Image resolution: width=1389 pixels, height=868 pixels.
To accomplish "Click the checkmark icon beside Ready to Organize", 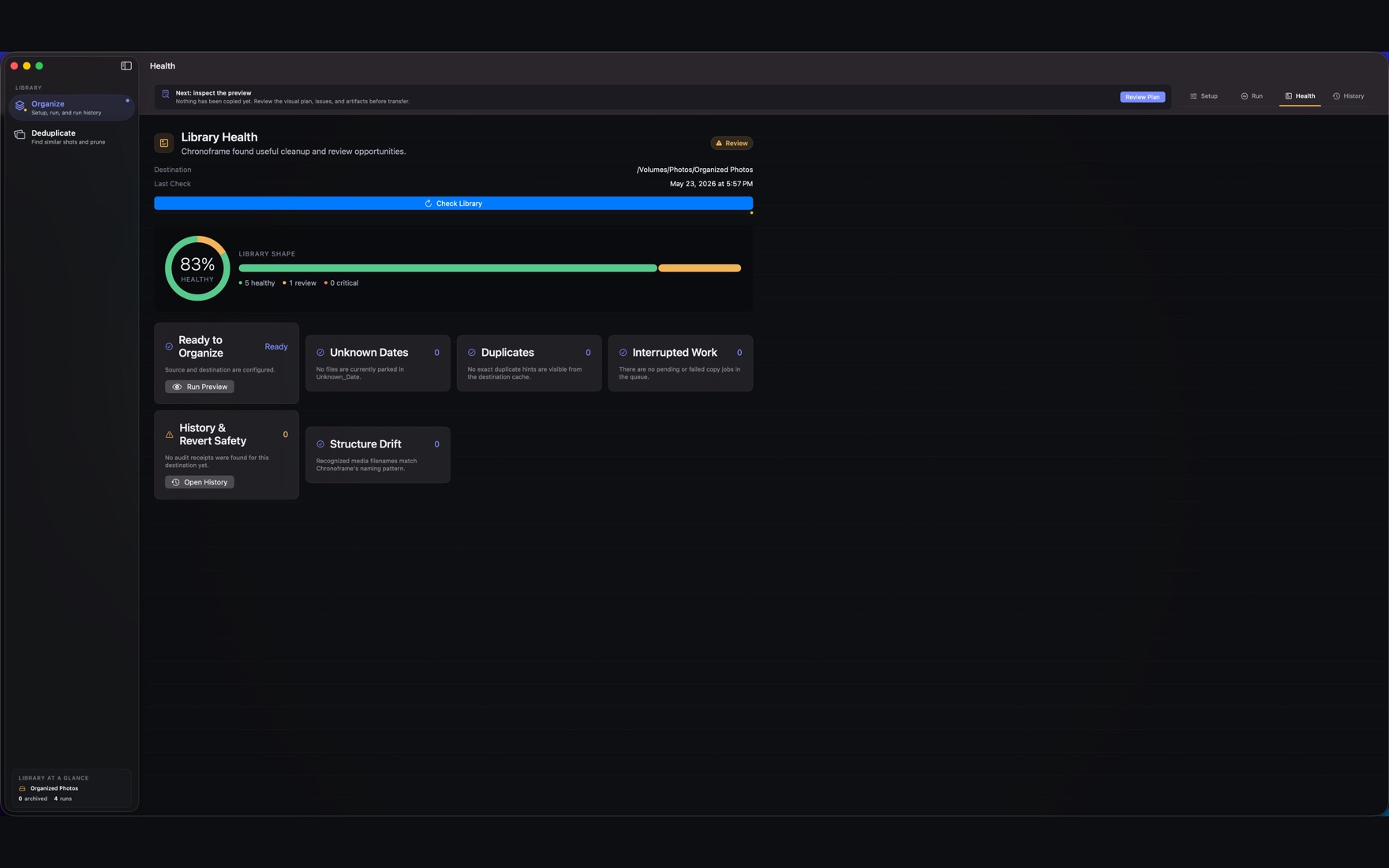I will [x=169, y=346].
